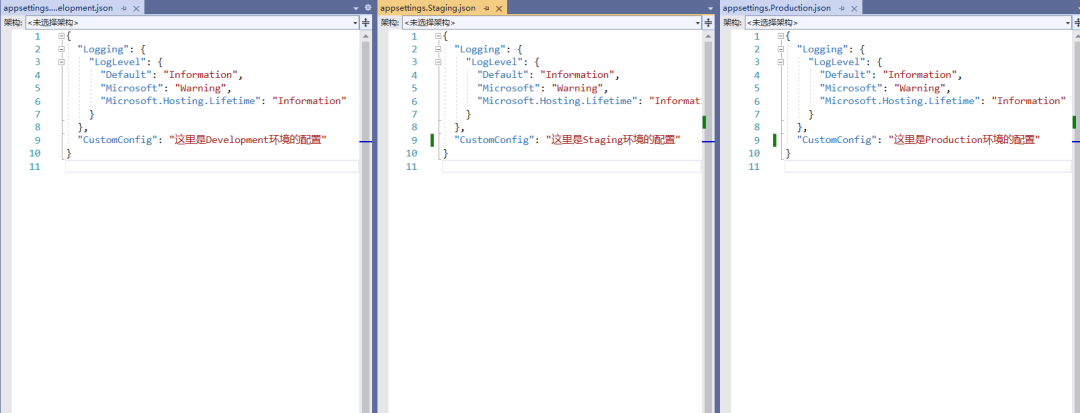Click "LogLevel" key in Production file

[x=836, y=62]
